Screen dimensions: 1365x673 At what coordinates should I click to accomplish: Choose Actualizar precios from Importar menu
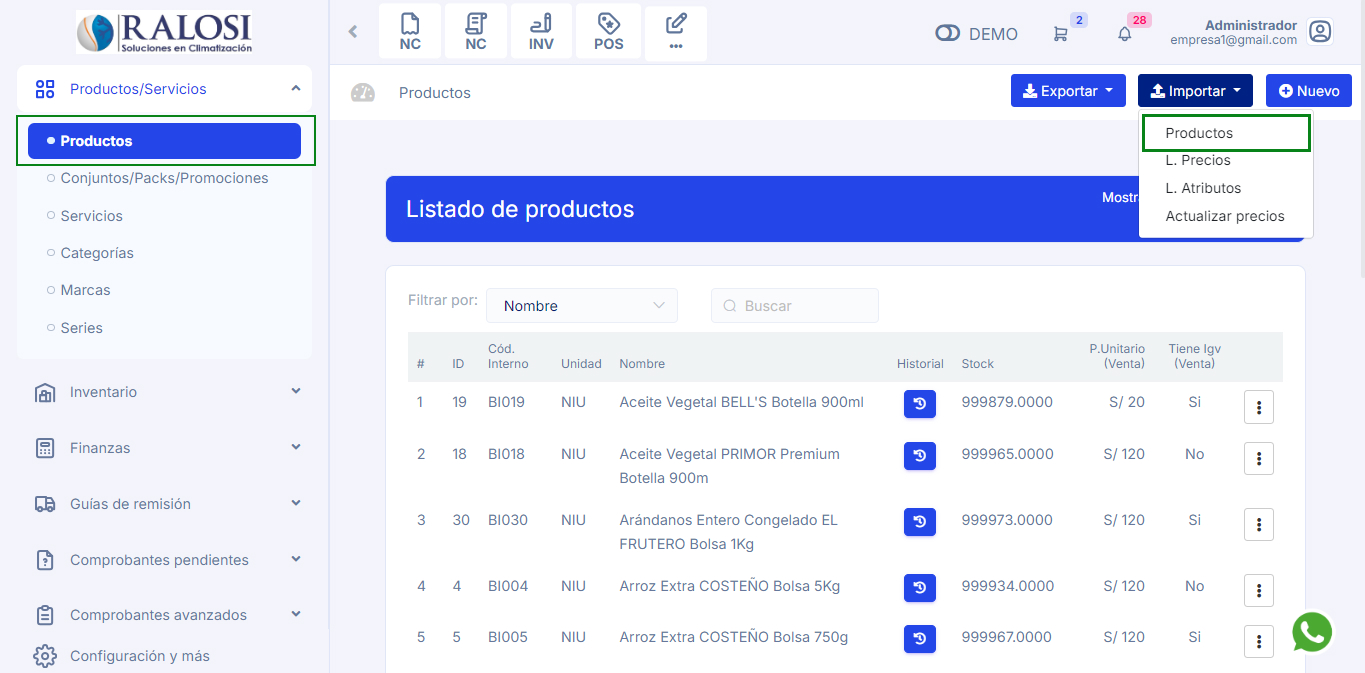click(1224, 216)
